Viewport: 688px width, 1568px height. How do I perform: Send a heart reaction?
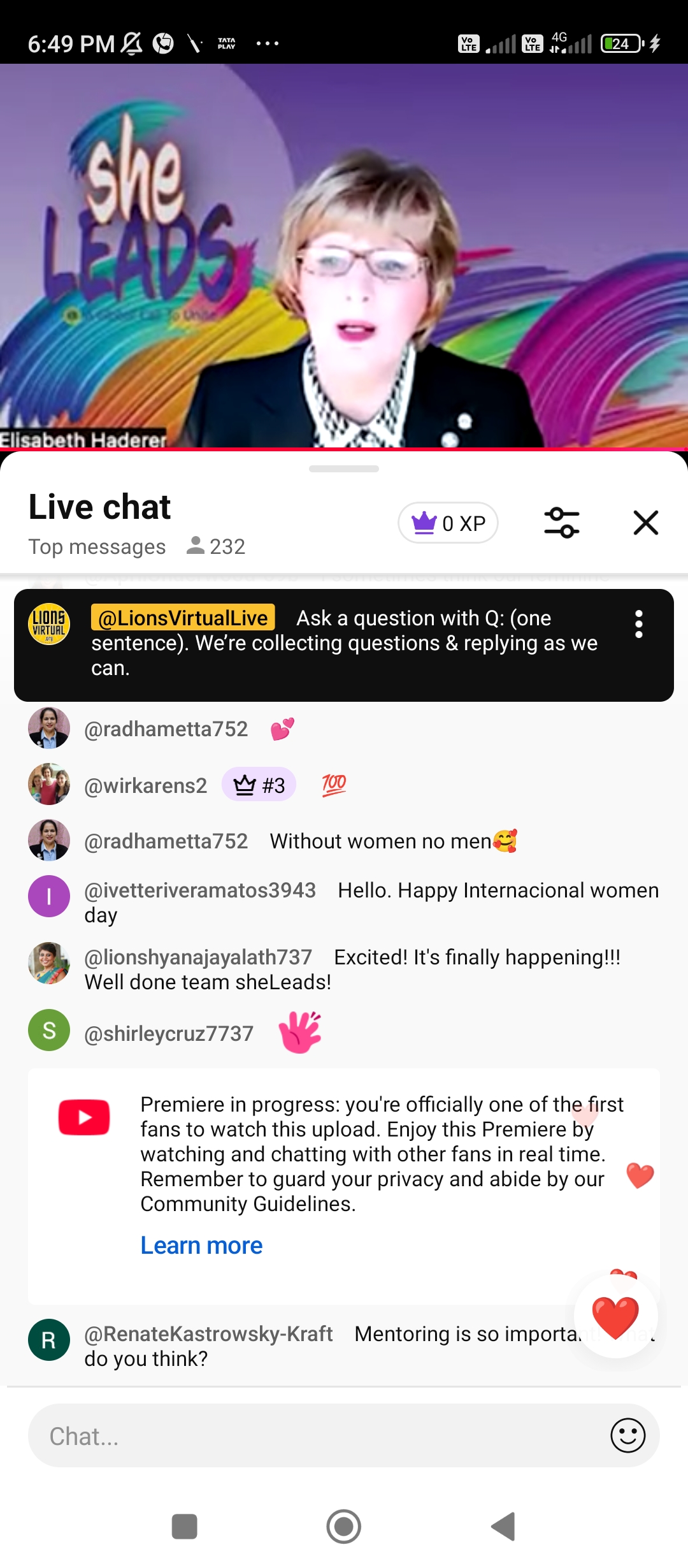(615, 1317)
